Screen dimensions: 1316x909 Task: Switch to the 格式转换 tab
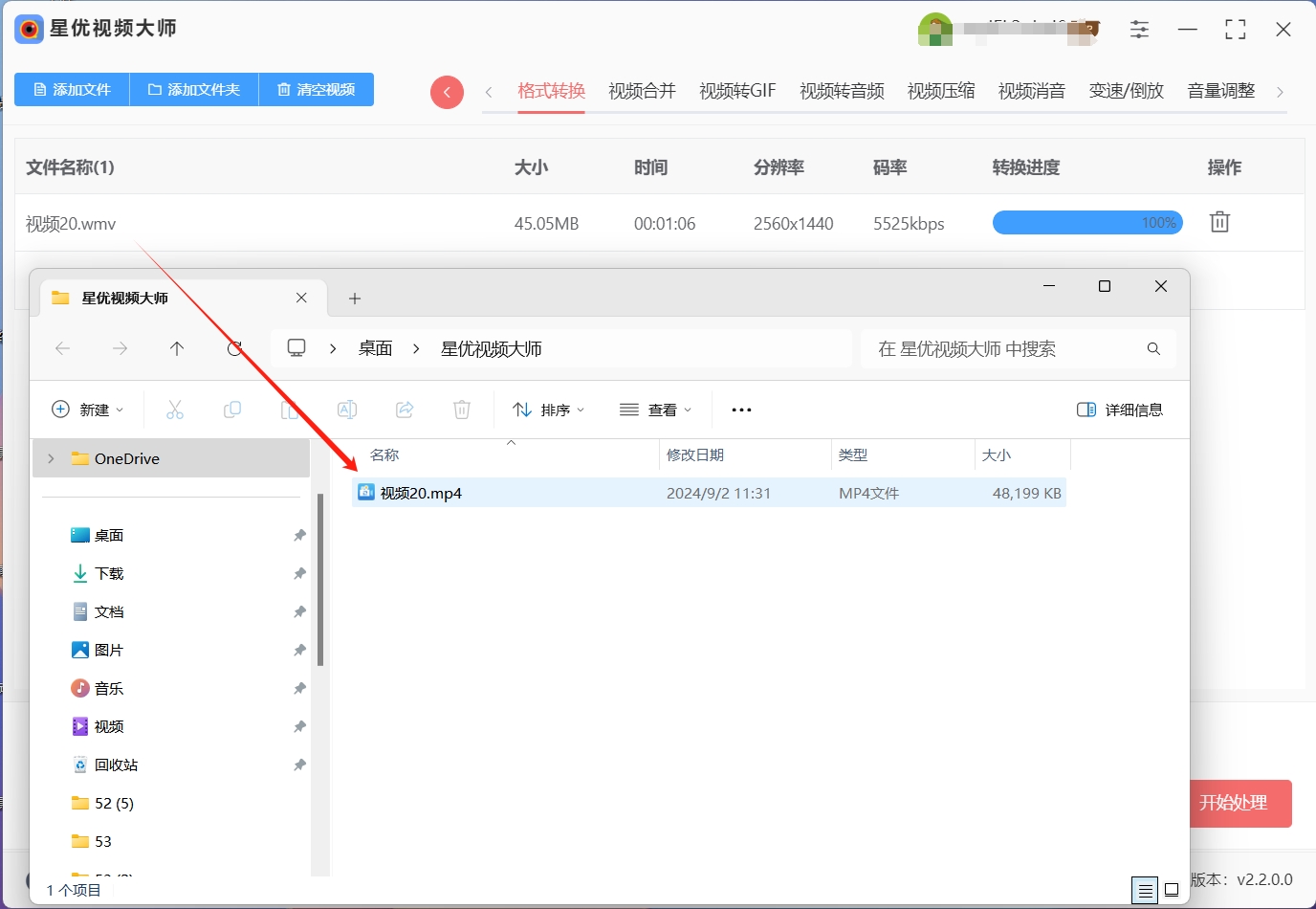click(x=551, y=91)
